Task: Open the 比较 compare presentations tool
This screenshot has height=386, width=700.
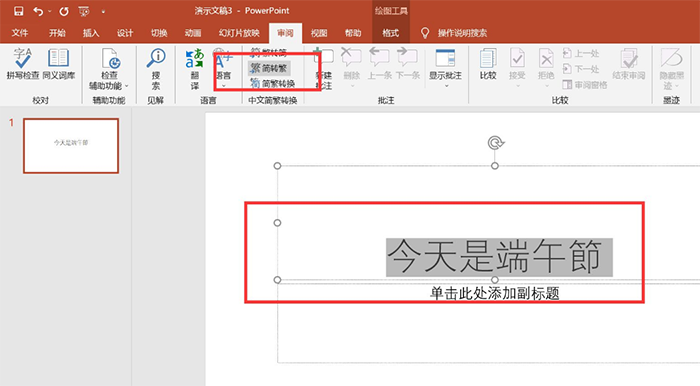Action: point(488,65)
